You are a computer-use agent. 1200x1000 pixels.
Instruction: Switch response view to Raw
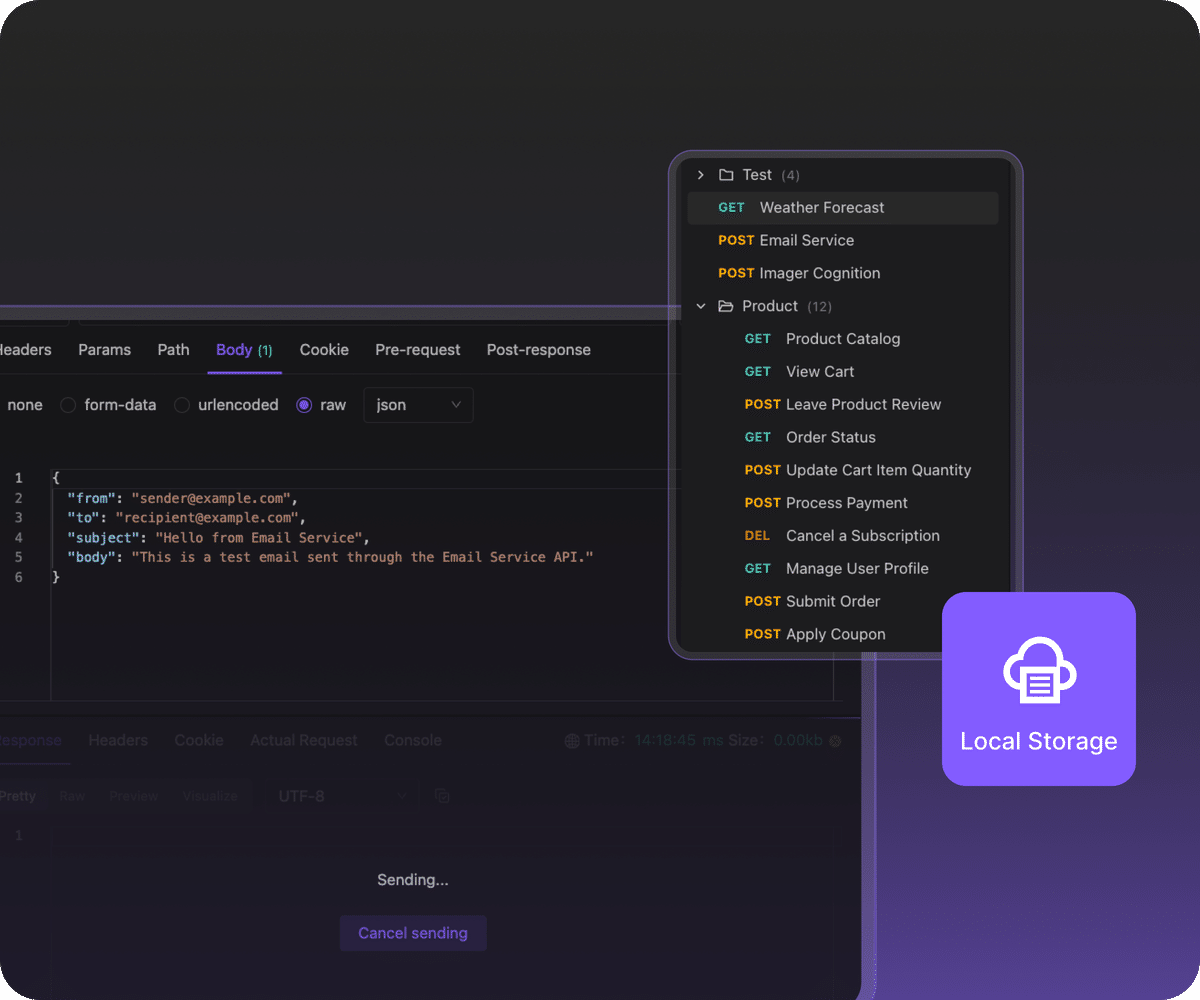(71, 795)
